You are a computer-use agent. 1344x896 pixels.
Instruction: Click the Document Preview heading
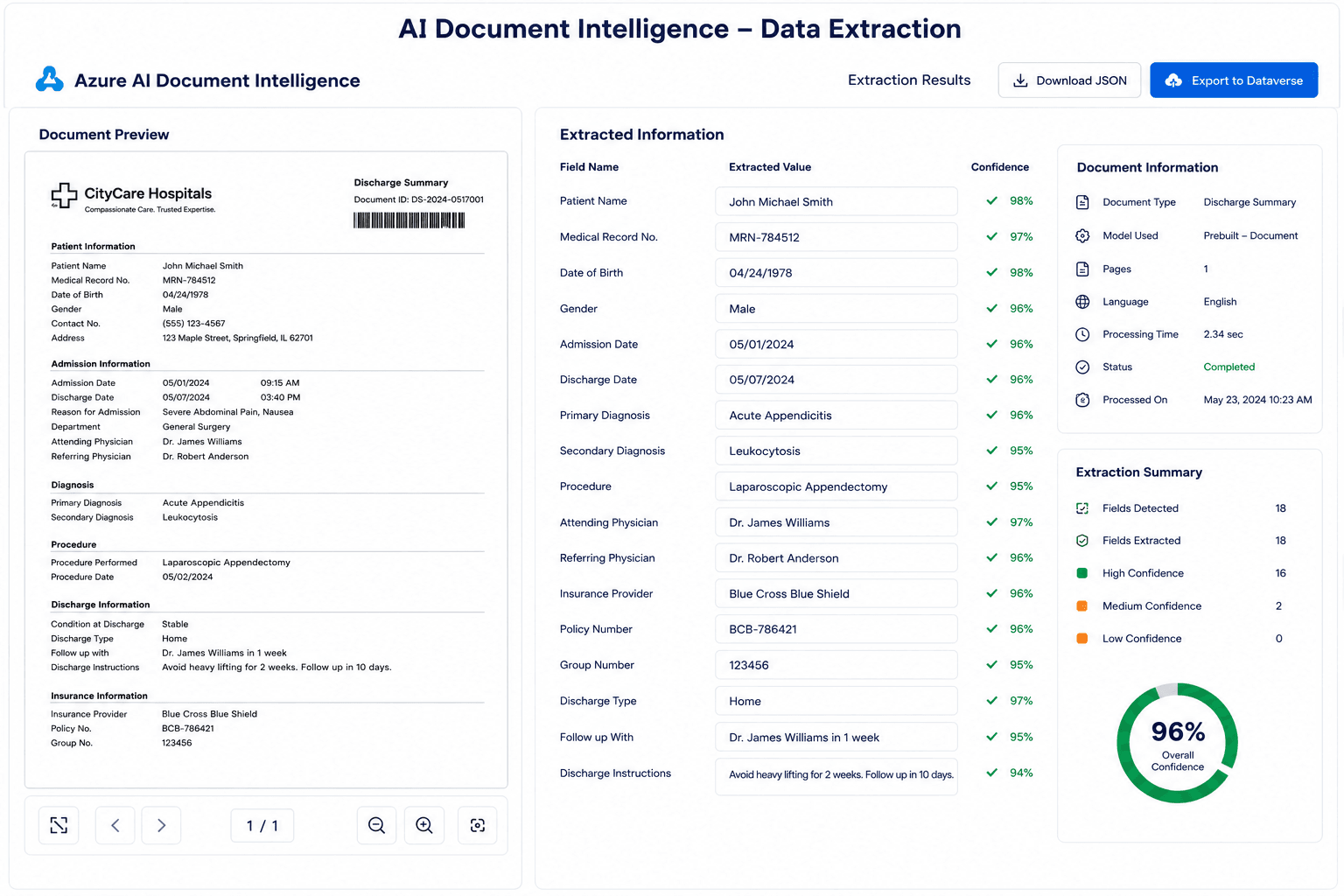pos(104,135)
